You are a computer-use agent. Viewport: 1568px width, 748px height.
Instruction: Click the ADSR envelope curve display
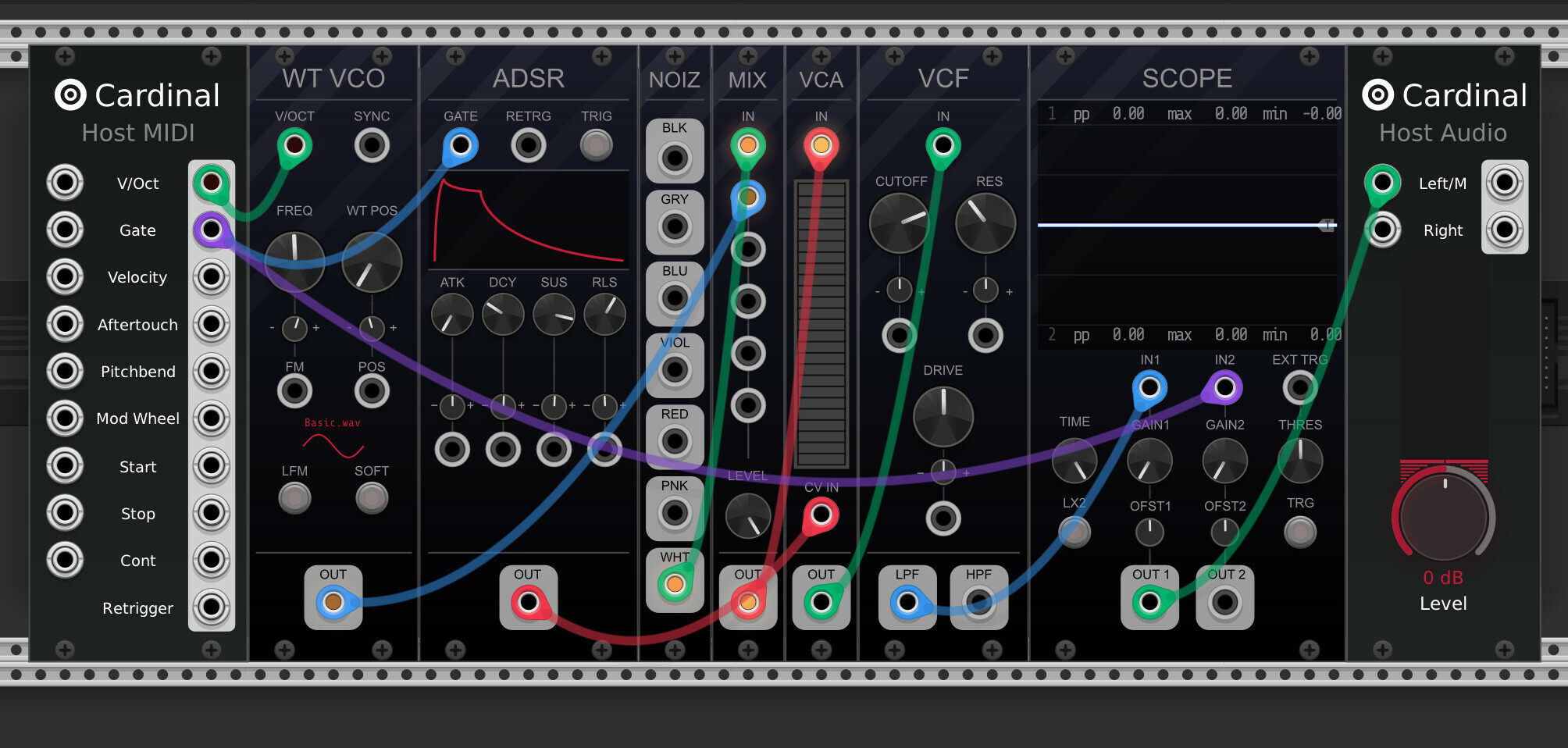pyautogui.click(x=529, y=221)
